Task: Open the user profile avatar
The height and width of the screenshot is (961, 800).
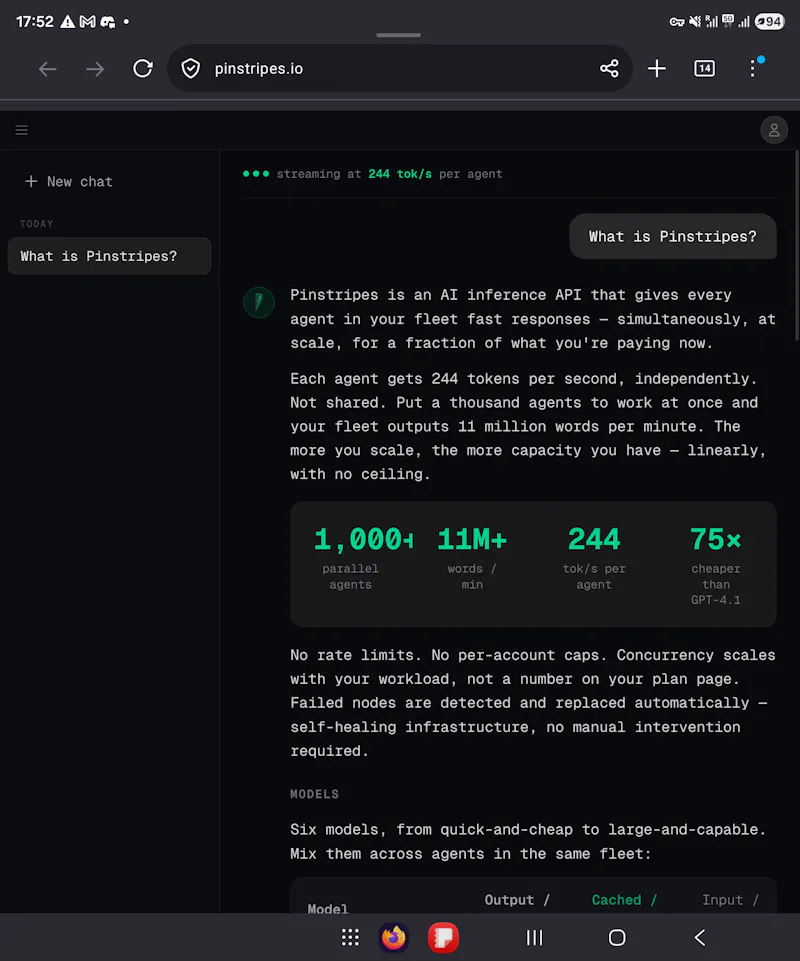Action: tap(774, 130)
